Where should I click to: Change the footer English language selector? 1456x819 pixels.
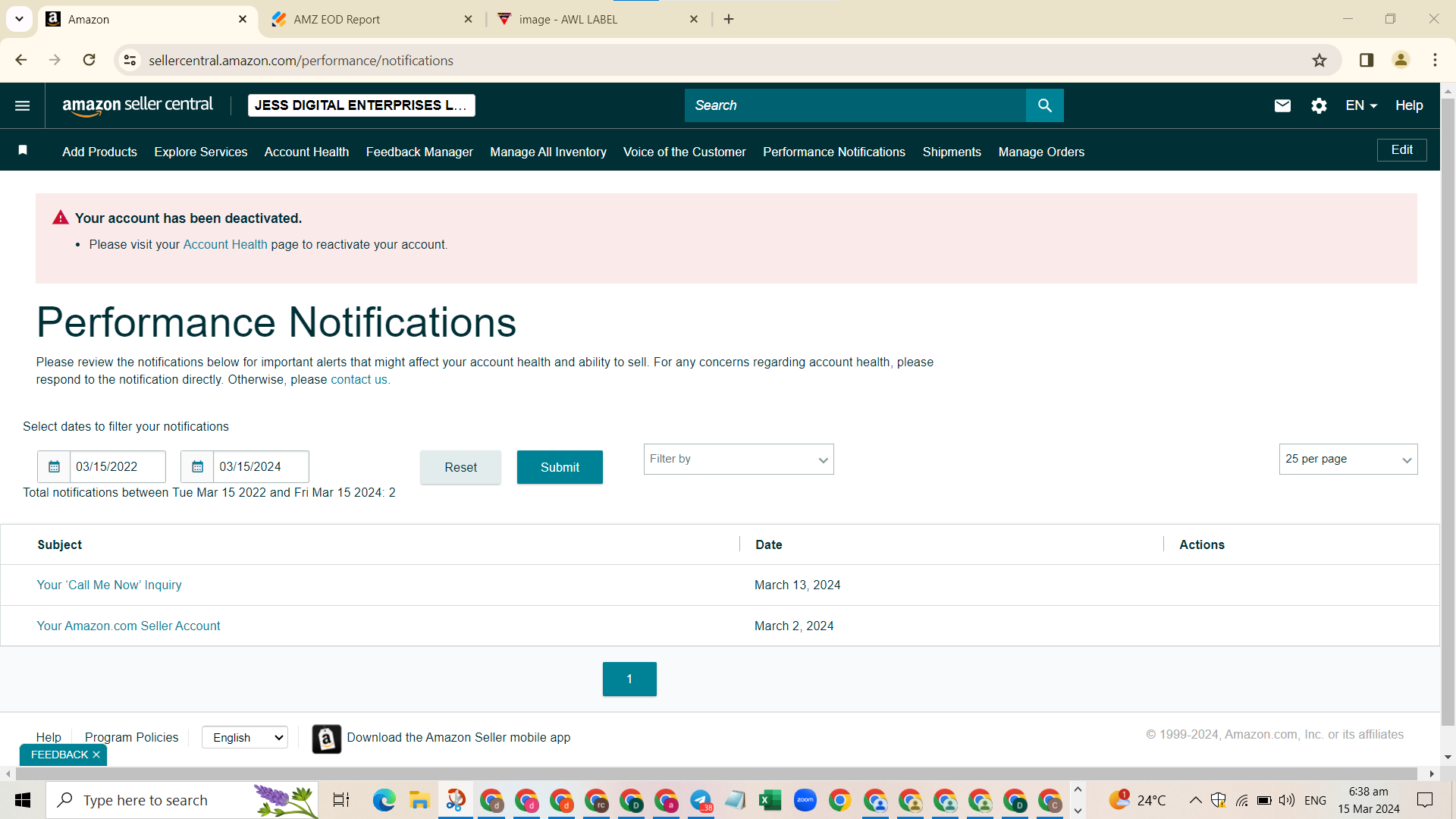point(245,737)
